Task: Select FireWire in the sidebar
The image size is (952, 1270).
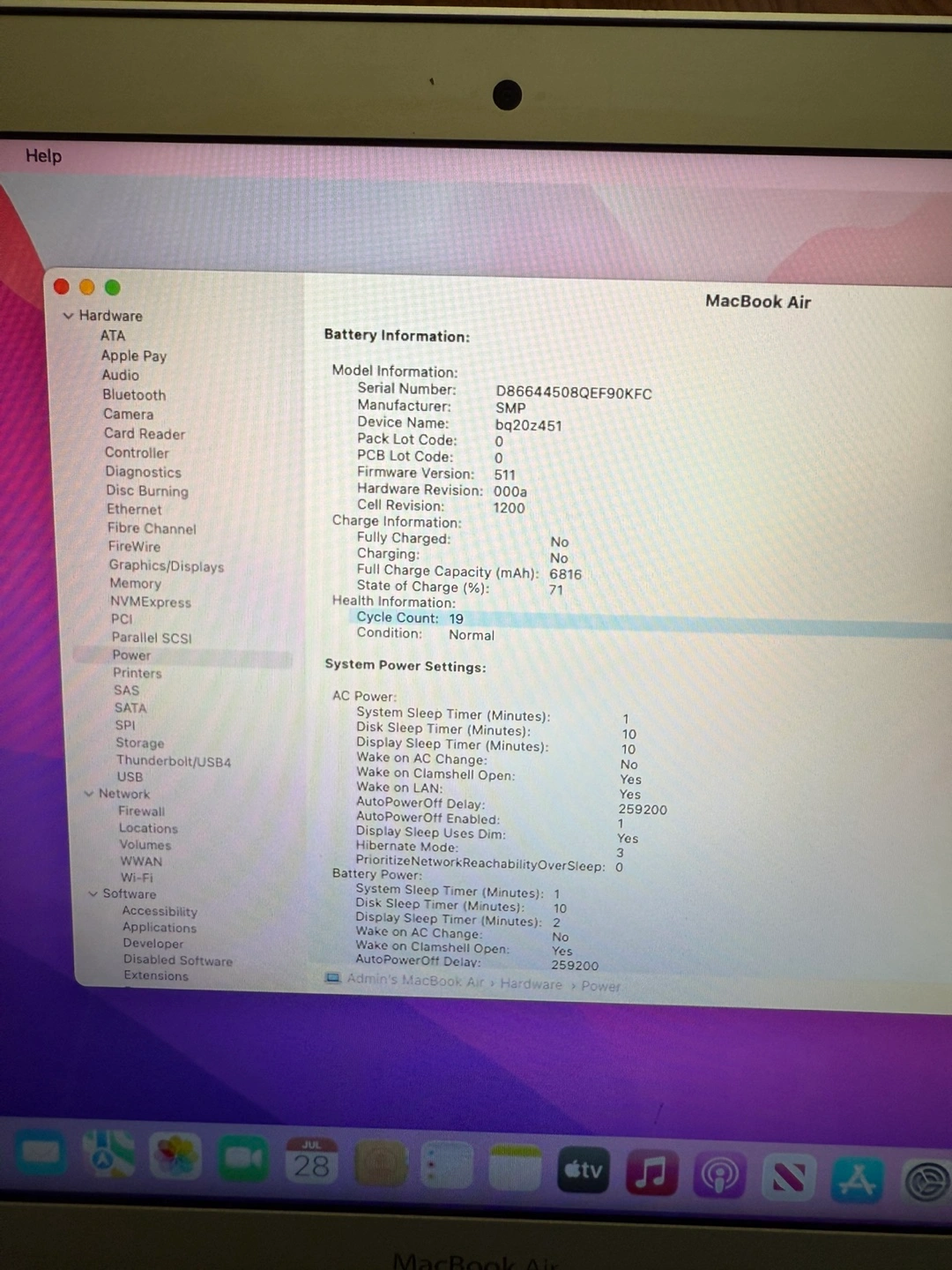Action: (135, 547)
